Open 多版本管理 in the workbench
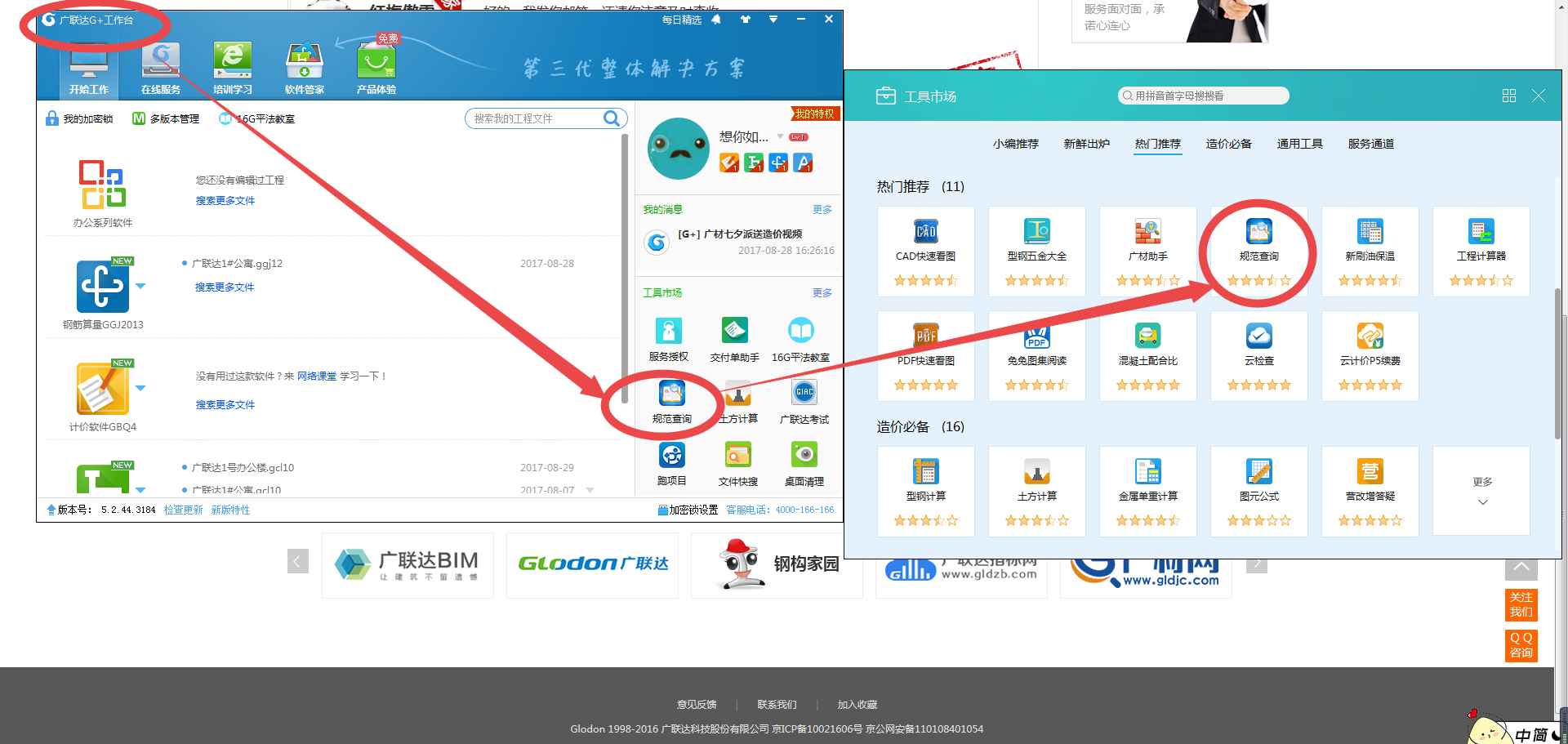 [x=166, y=118]
